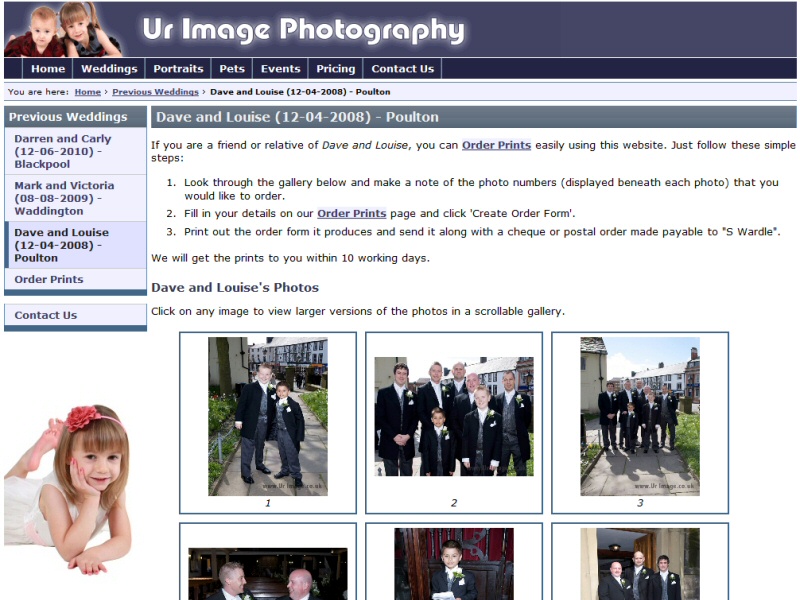View the Pricing page from the navigation bar

coord(336,69)
